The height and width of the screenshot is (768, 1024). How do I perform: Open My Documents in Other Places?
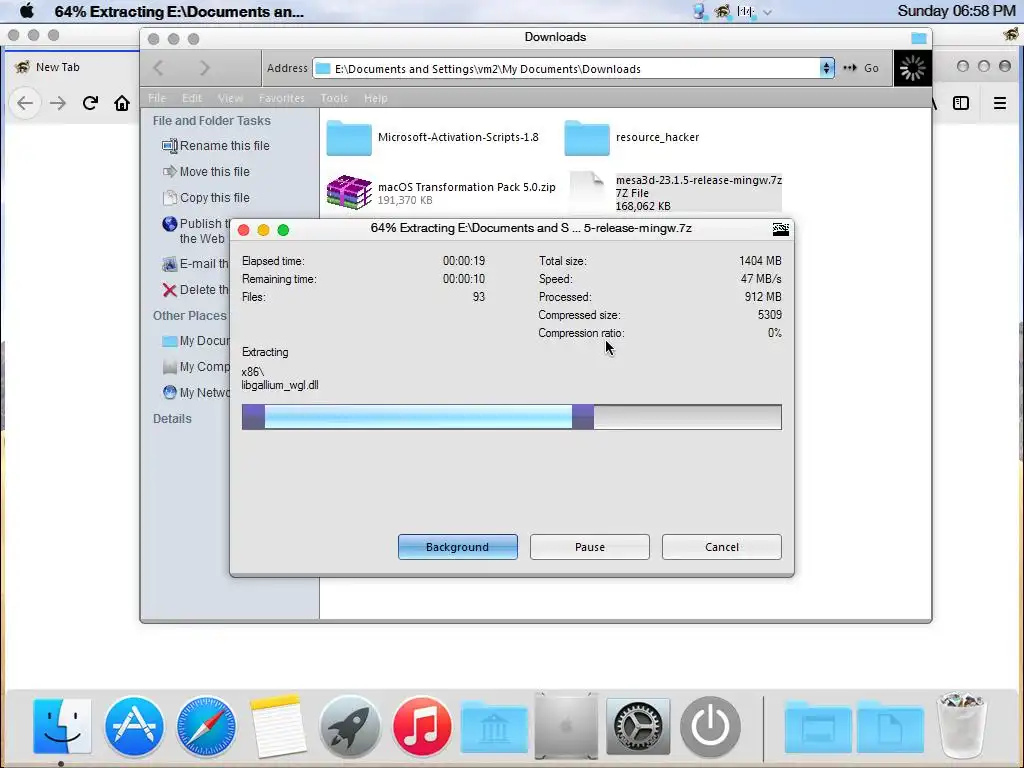[196, 341]
